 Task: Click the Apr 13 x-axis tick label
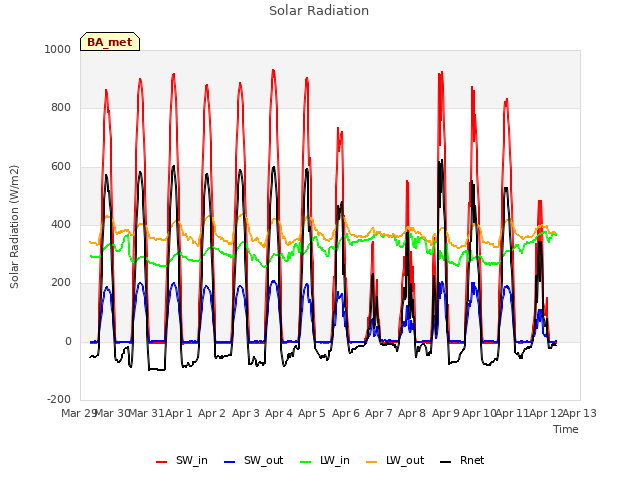[580, 413]
